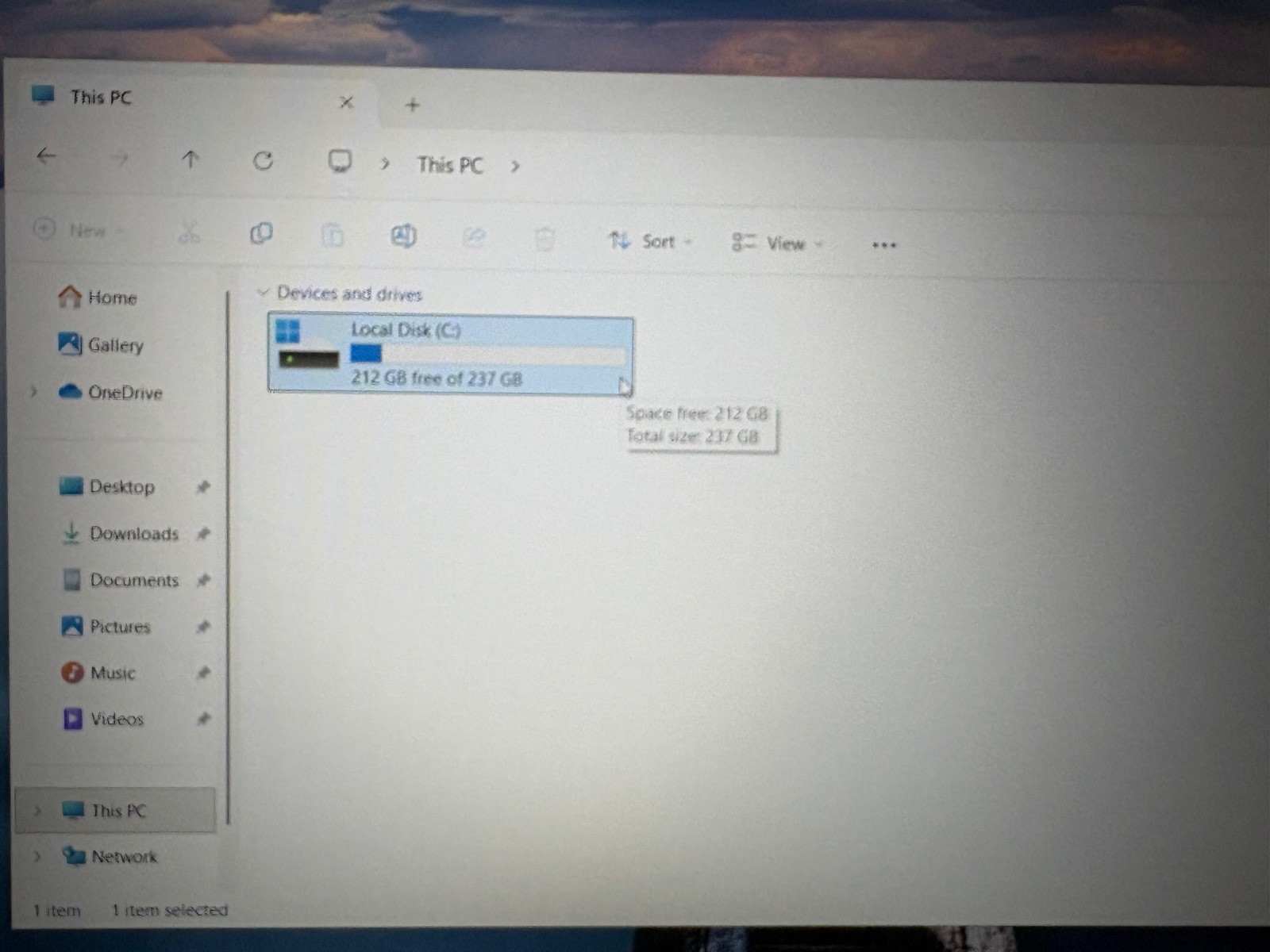Click the Copy icon in toolbar
The width and height of the screenshot is (1270, 952).
(261, 234)
